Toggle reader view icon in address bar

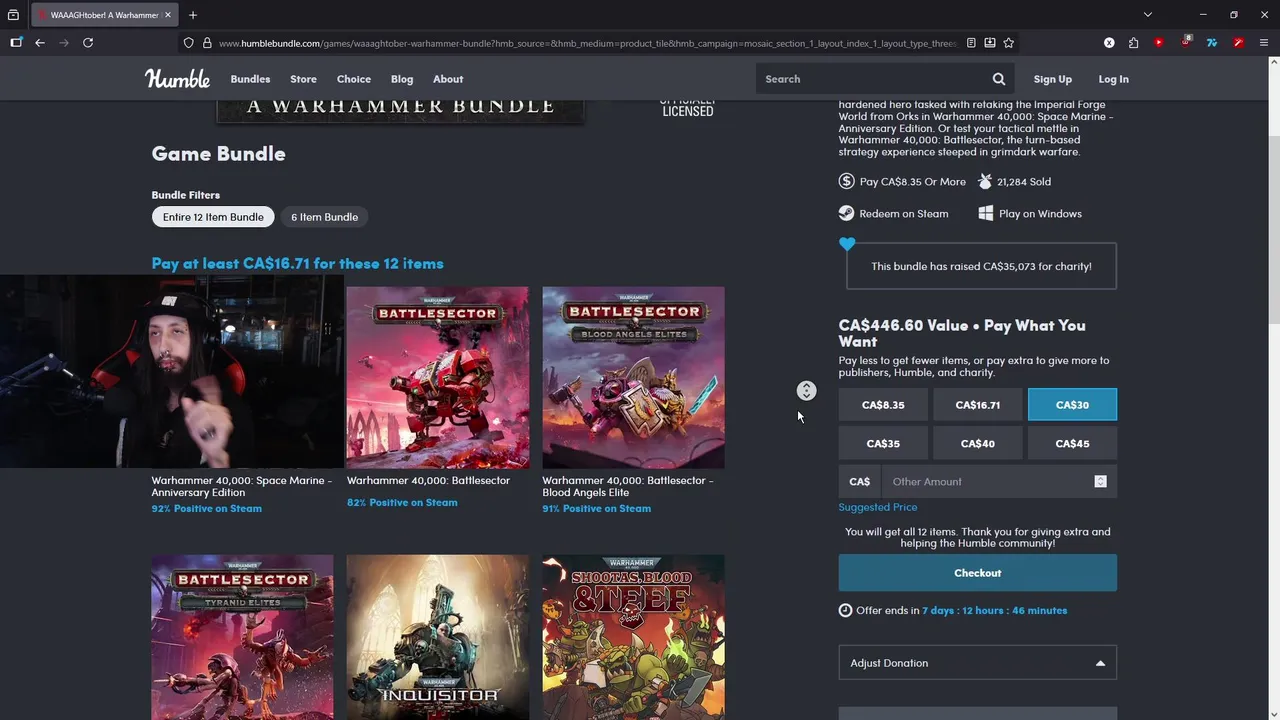(971, 43)
